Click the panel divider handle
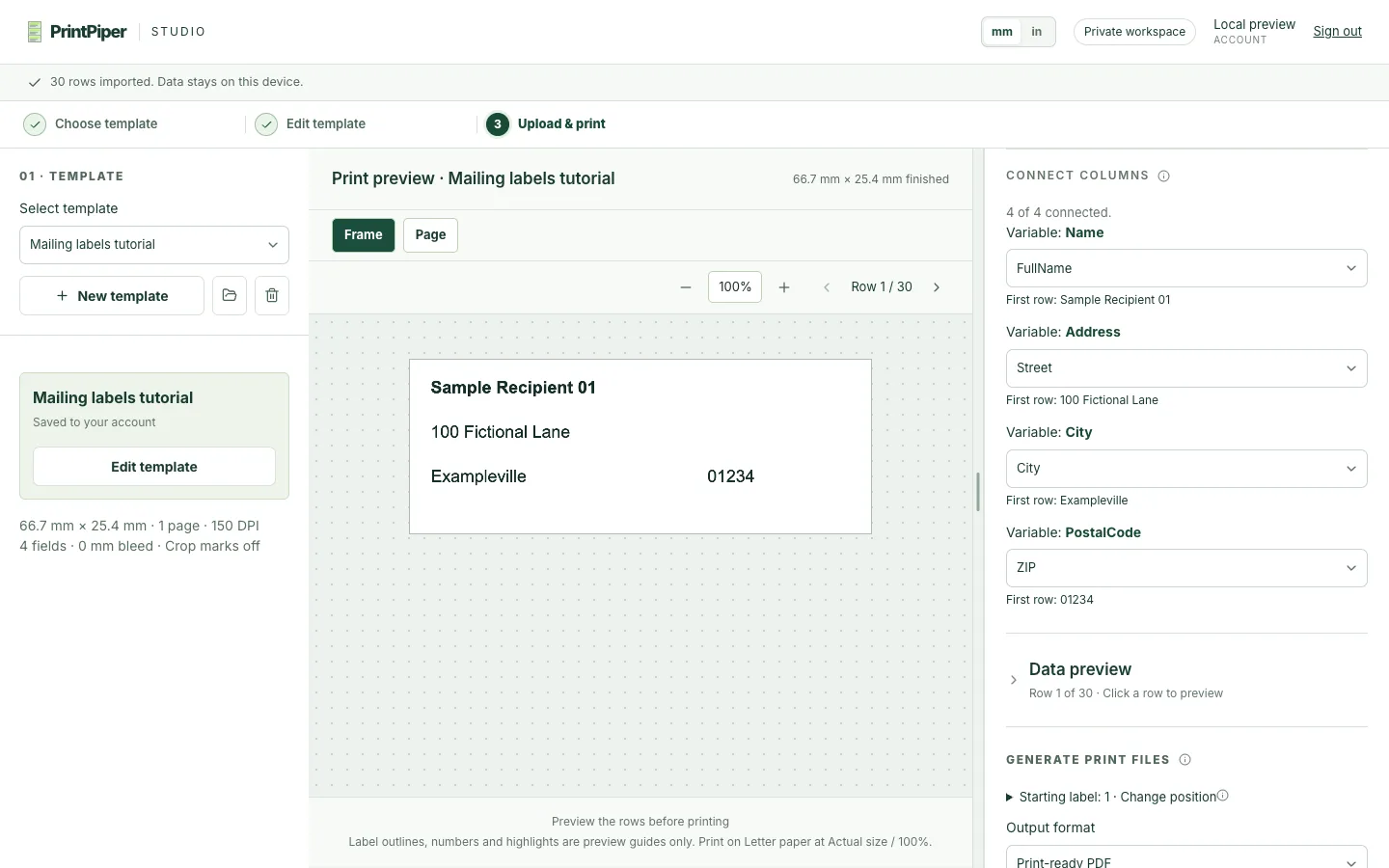This screenshot has width=1389, height=868. pyautogui.click(x=978, y=492)
